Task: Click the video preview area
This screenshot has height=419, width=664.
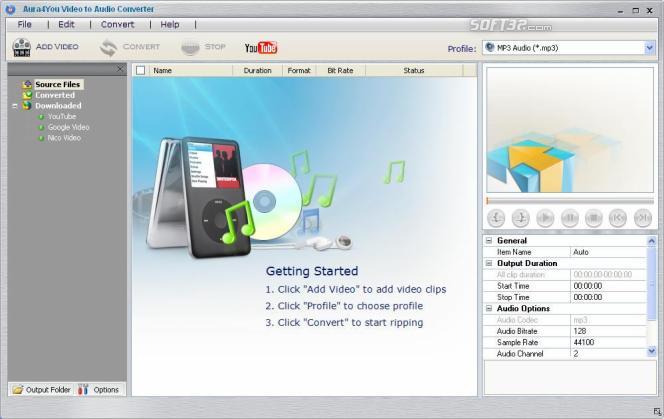Action: pos(570,130)
